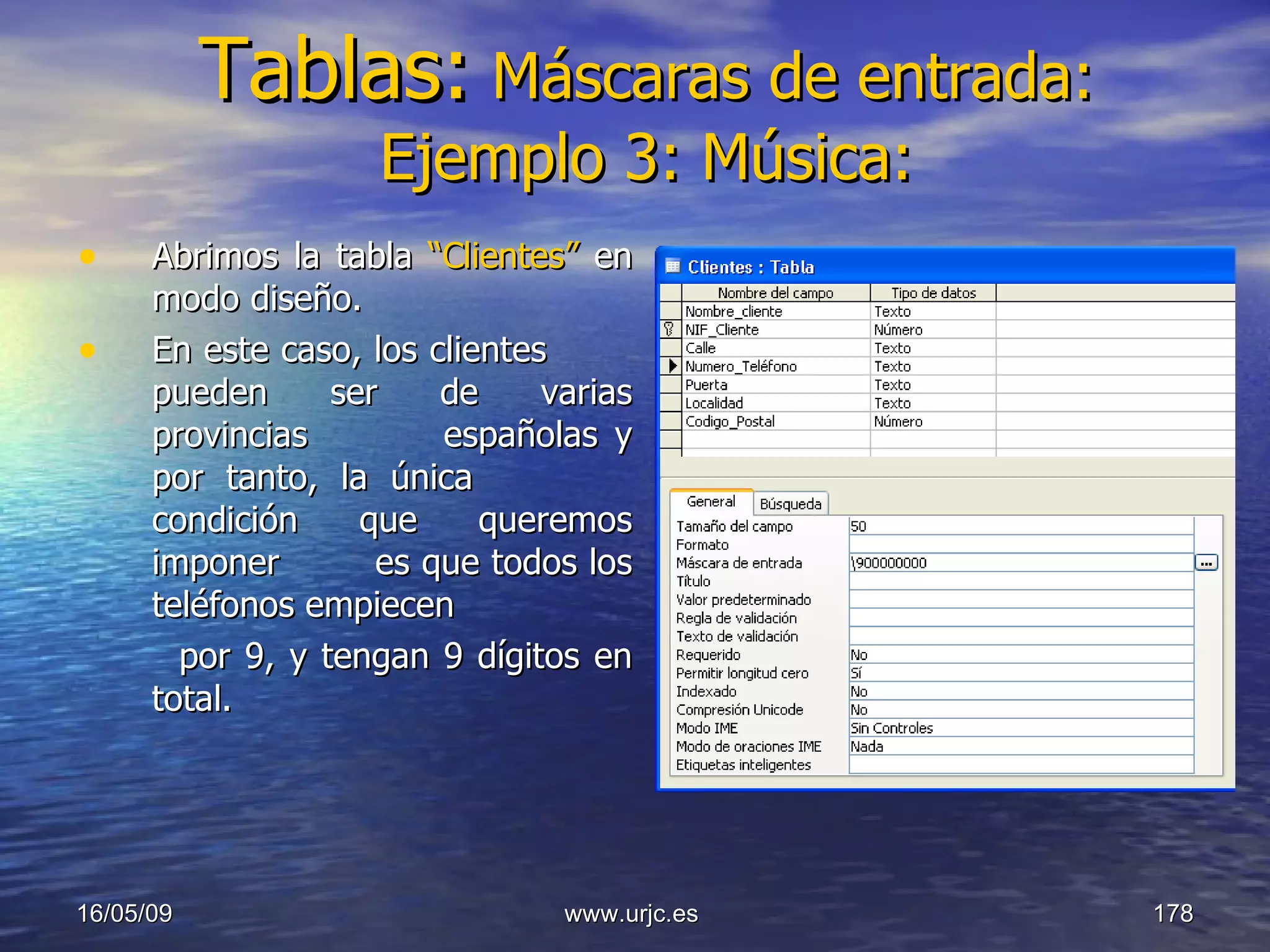Click the row selector beside Puerta
The height and width of the screenshot is (952, 1270).
pyautogui.click(x=671, y=384)
